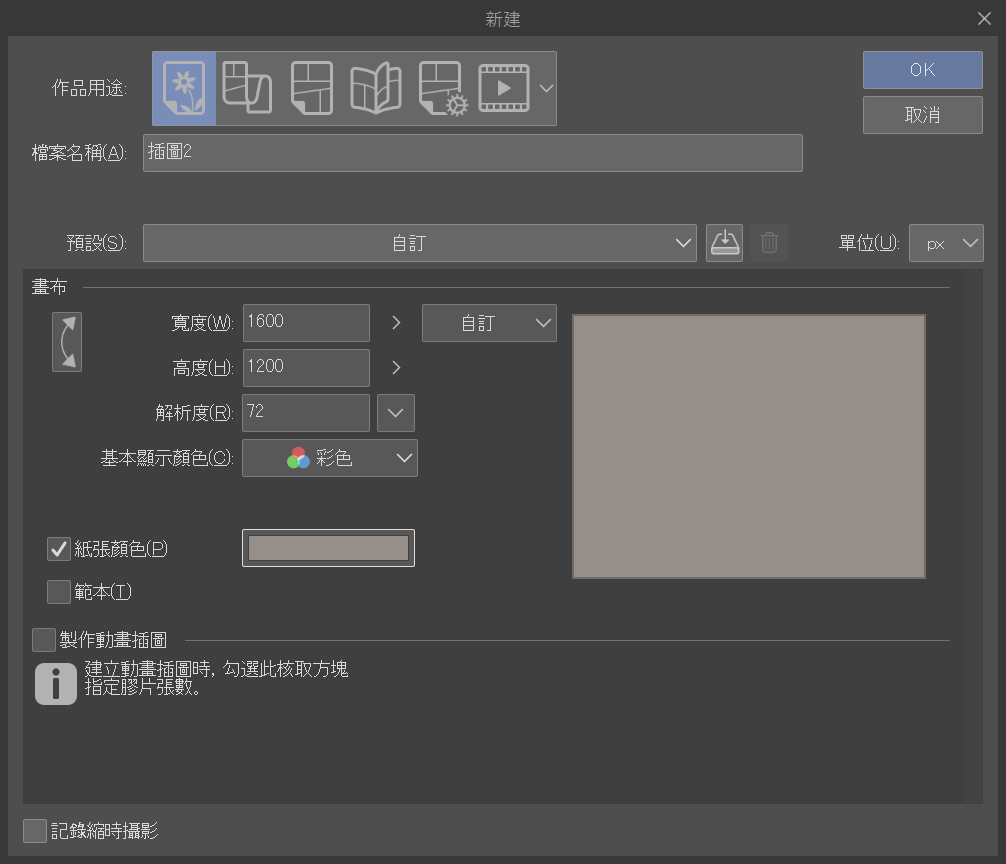Select the Comic work type icon
1006x864 pixels.
(311, 88)
